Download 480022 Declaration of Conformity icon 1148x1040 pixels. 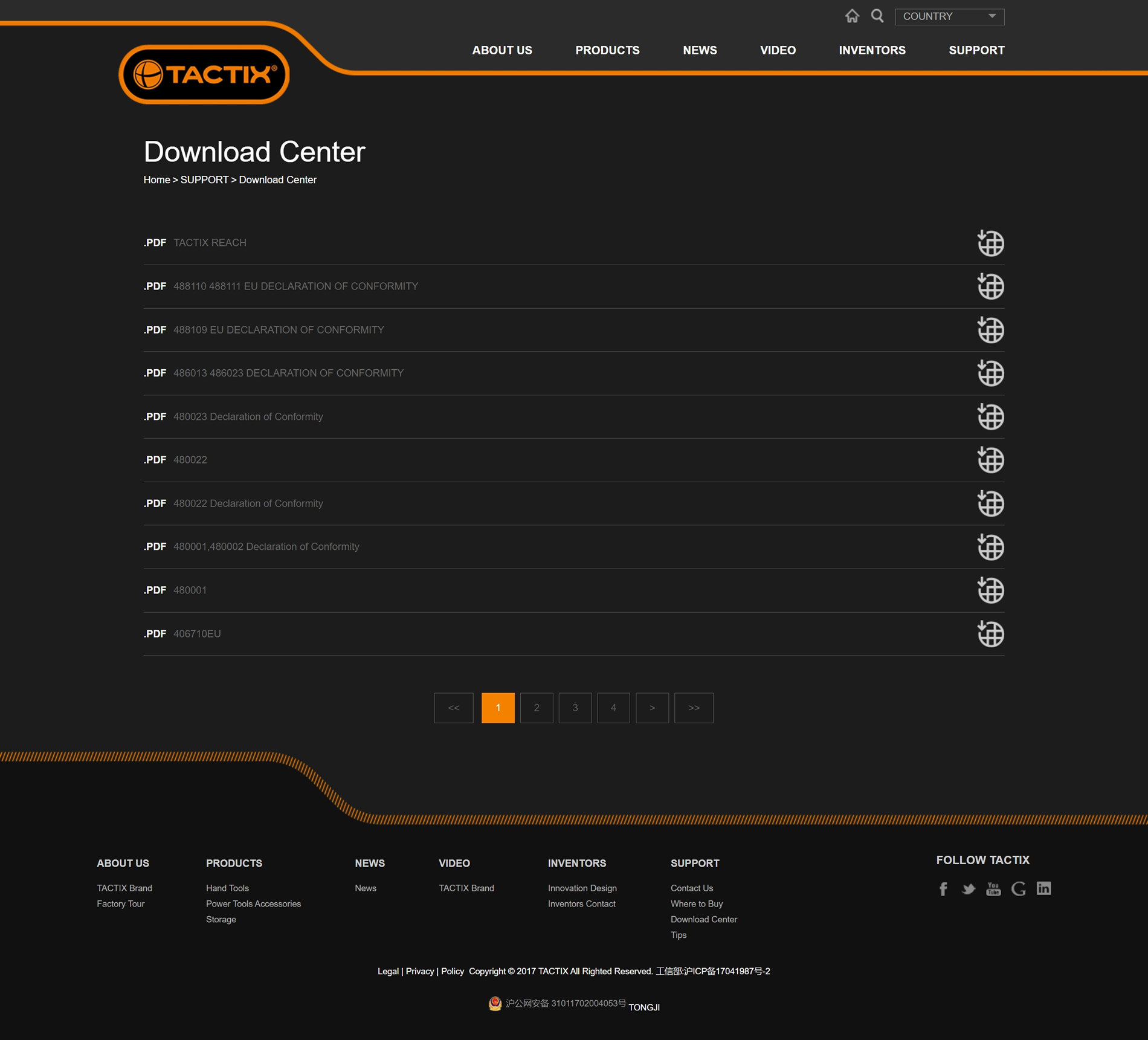point(990,503)
